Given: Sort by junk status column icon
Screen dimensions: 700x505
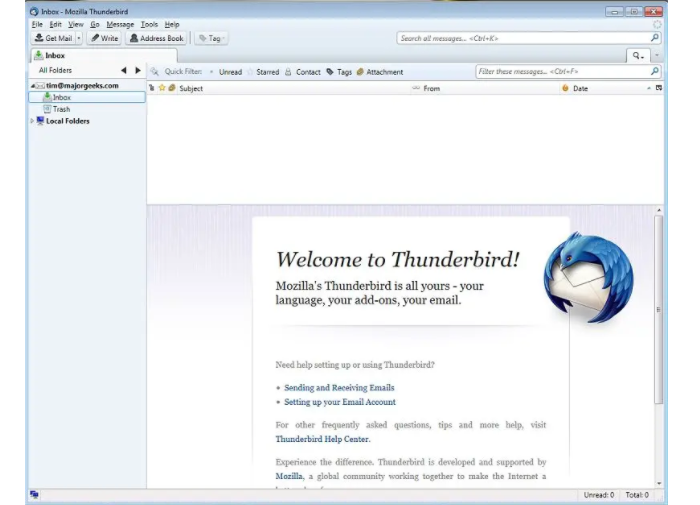Looking at the screenshot, I should 565,88.
